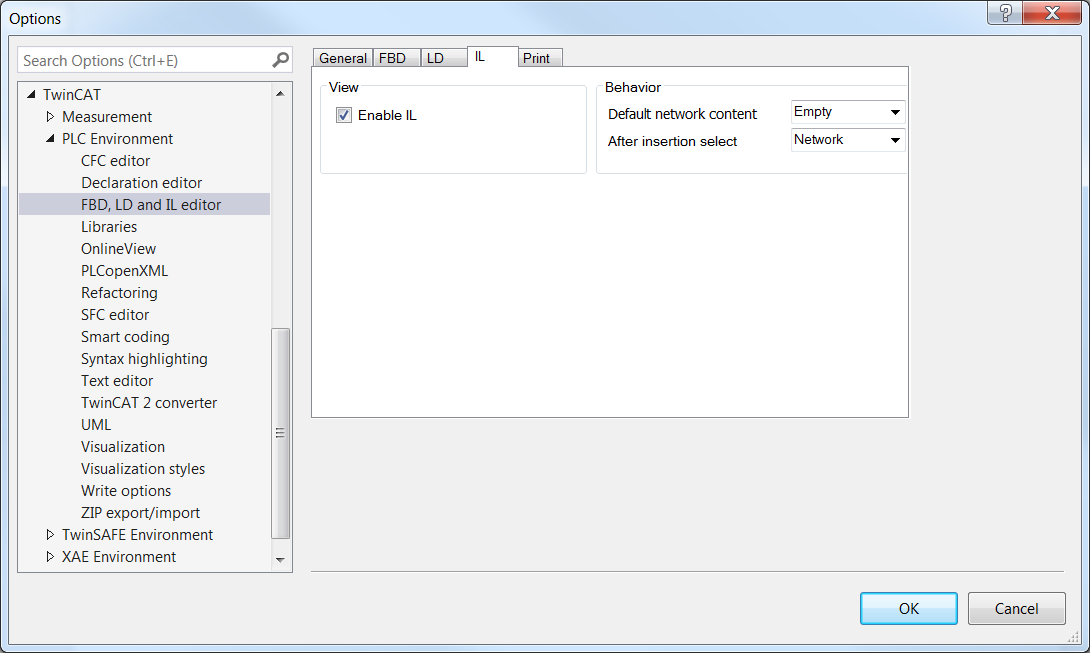Image resolution: width=1090 pixels, height=653 pixels.
Task: Collapse the TwinCAT tree node
Action: (x=31, y=94)
